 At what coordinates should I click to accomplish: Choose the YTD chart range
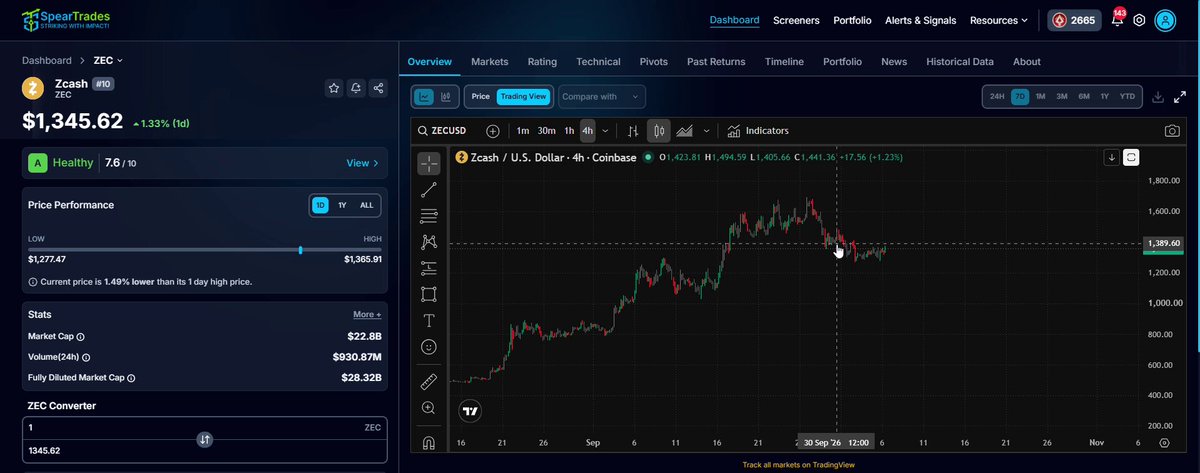pos(1127,97)
